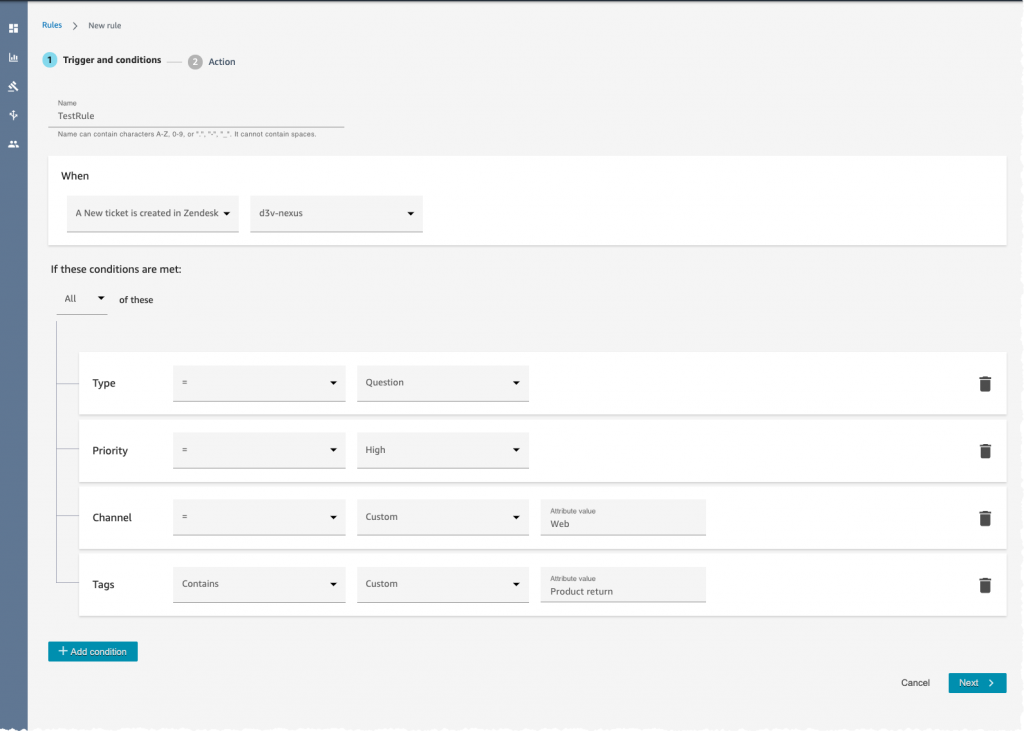Open the dashboard icon in the sidebar
This screenshot has width=1024, height=731.
tap(13, 28)
